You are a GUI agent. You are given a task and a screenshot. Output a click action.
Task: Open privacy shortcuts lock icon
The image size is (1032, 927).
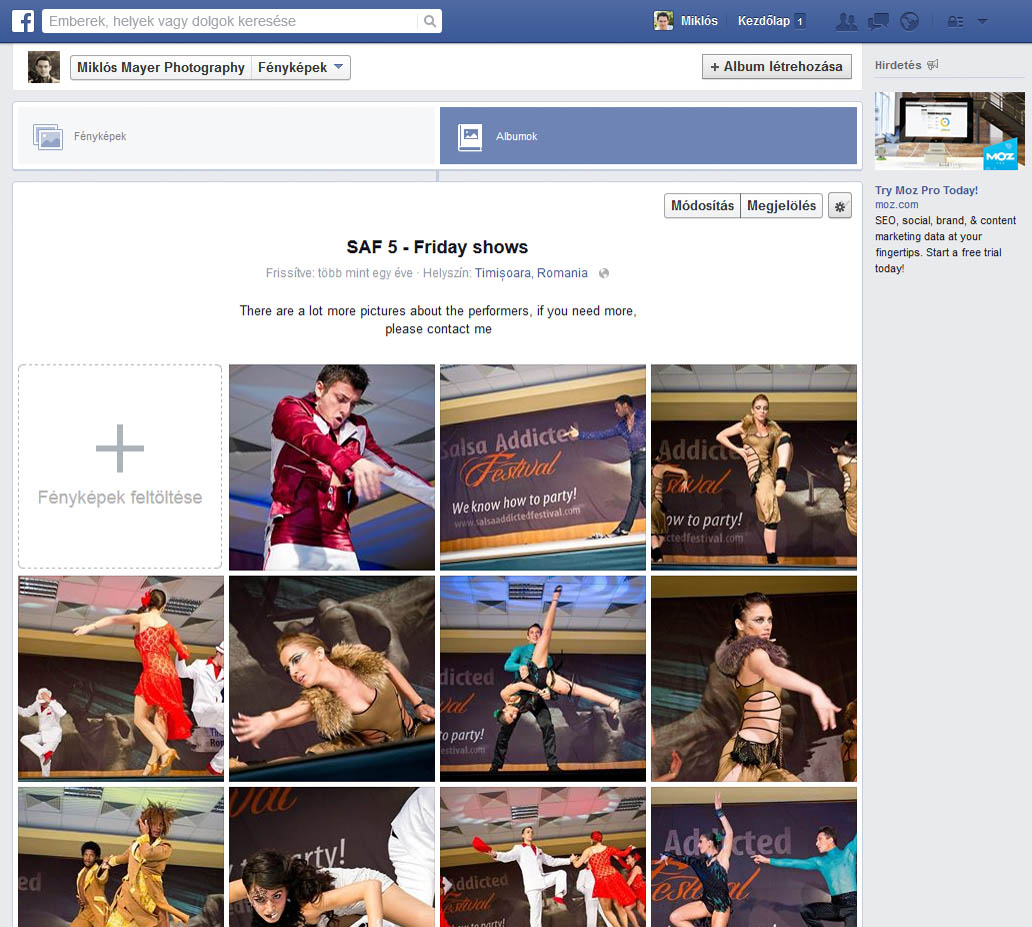tap(955, 22)
